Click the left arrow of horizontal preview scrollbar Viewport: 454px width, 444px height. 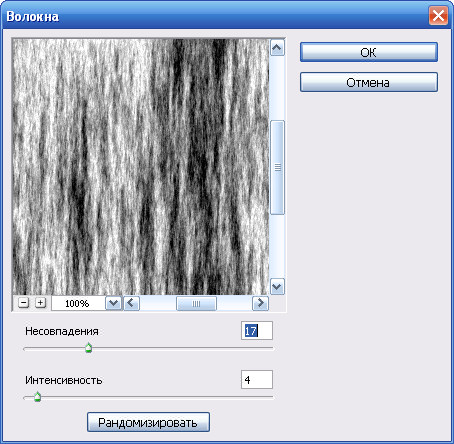pyautogui.click(x=131, y=303)
